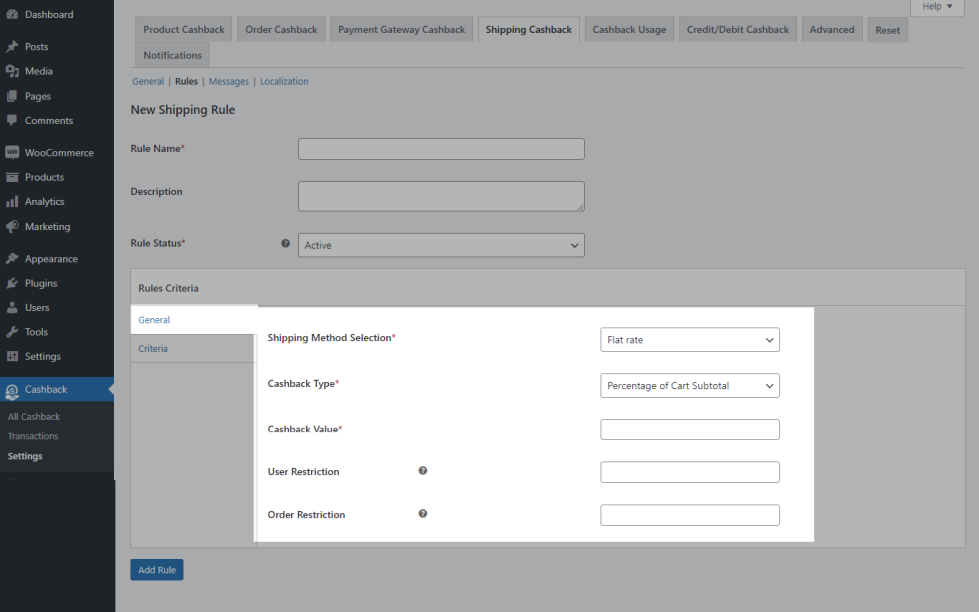Open Posts via its pin icon
This screenshot has height=612, width=979.
12,47
